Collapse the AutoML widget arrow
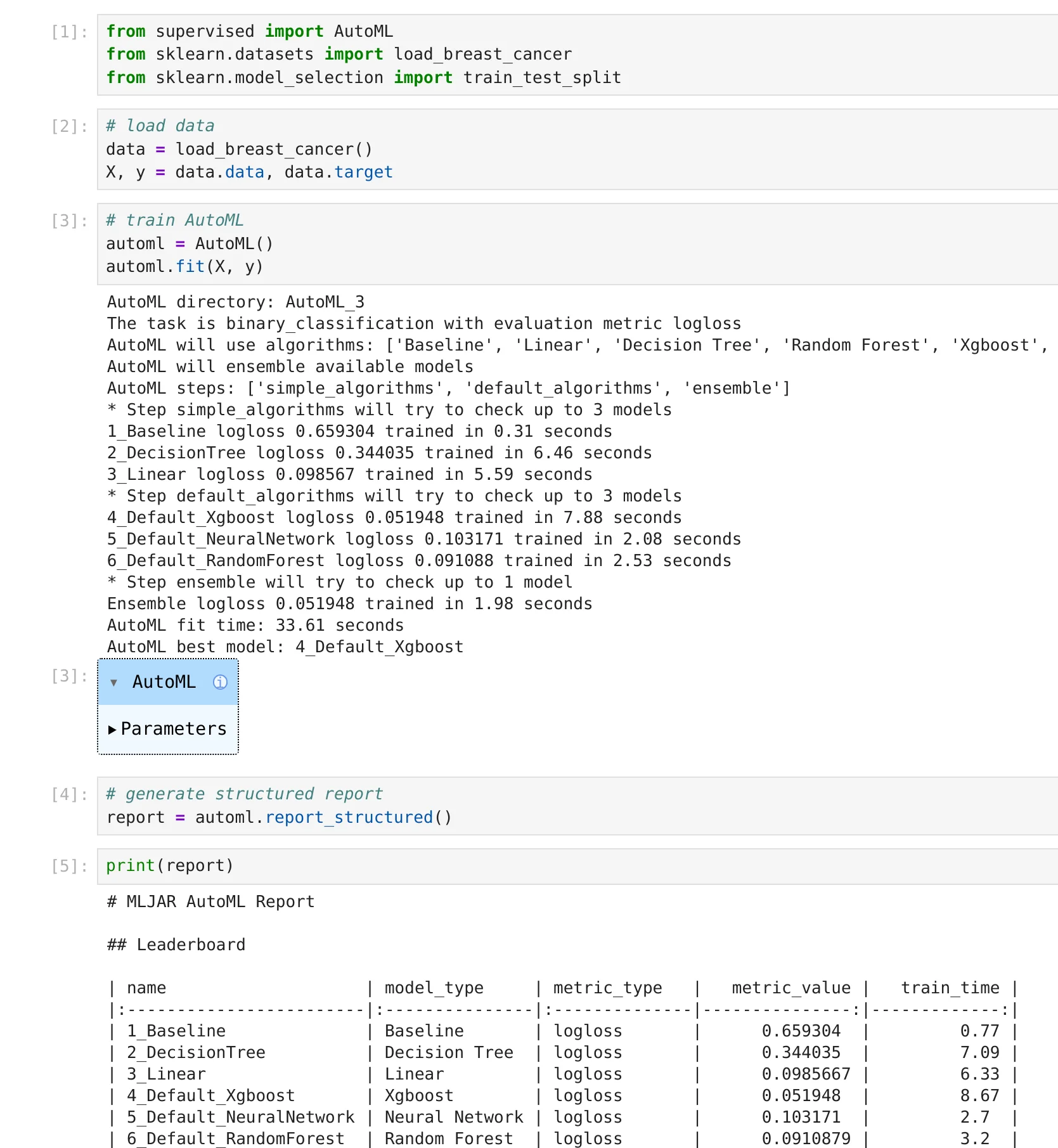This screenshot has height=1148, width=1058. (114, 683)
